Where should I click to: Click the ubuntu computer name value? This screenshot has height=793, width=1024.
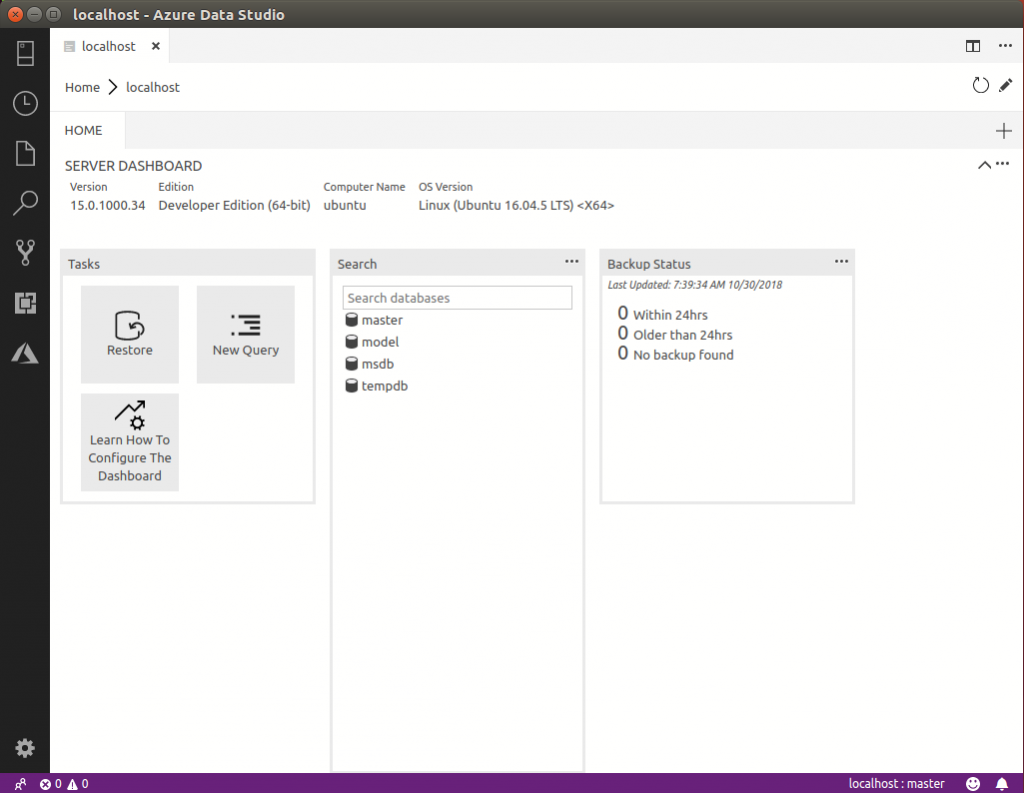pyautogui.click(x=345, y=205)
